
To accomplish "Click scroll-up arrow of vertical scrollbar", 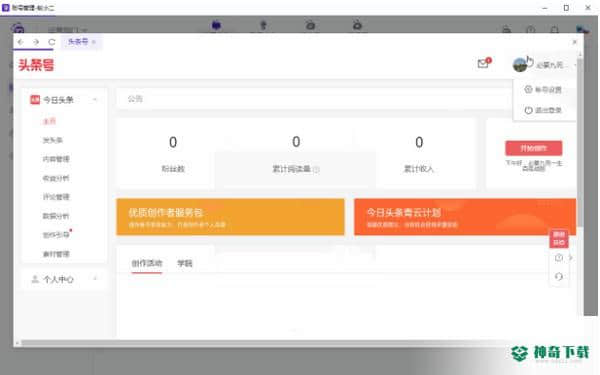I will tap(580, 55).
